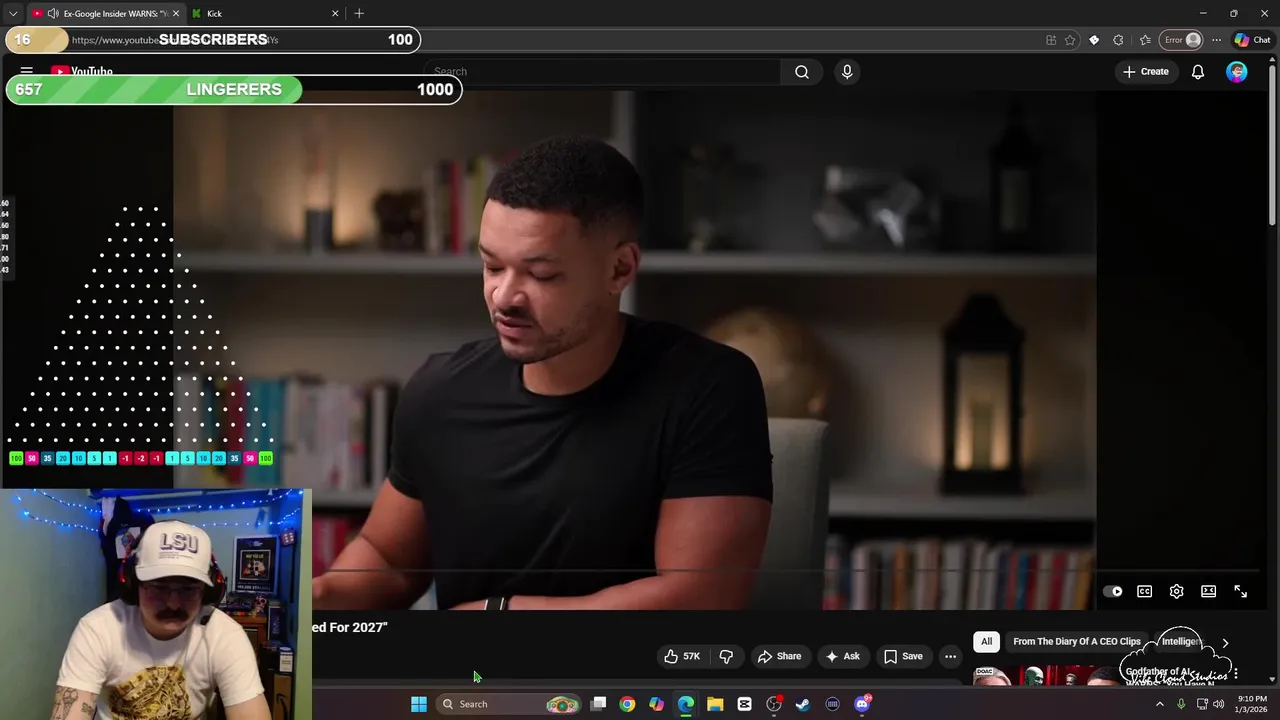Open menu dots for the Godfather of AI video
Image resolution: width=1280 pixels, height=720 pixels.
point(1236,674)
